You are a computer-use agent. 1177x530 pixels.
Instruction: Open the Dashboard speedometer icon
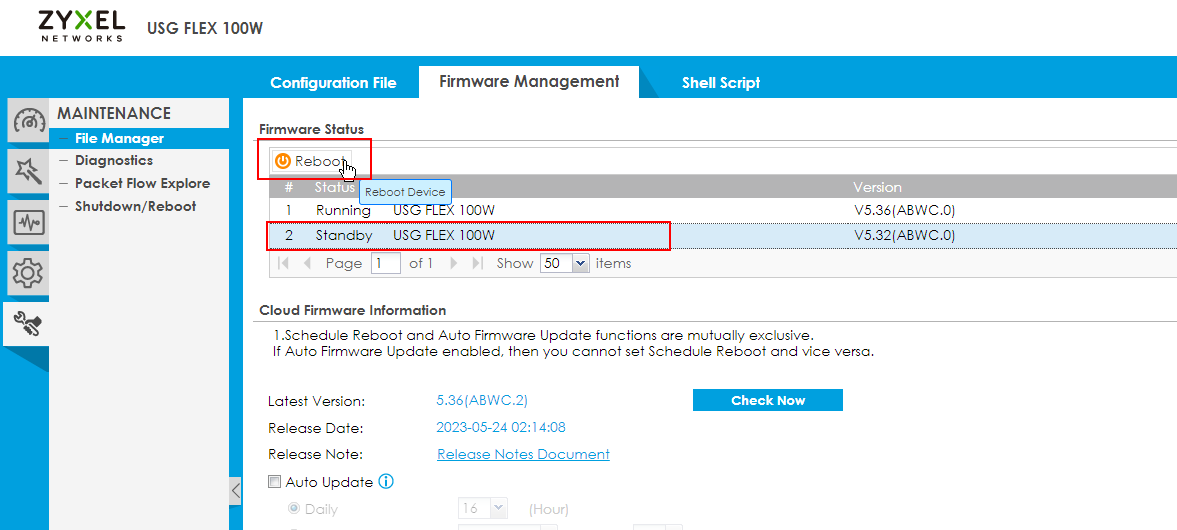(28, 122)
